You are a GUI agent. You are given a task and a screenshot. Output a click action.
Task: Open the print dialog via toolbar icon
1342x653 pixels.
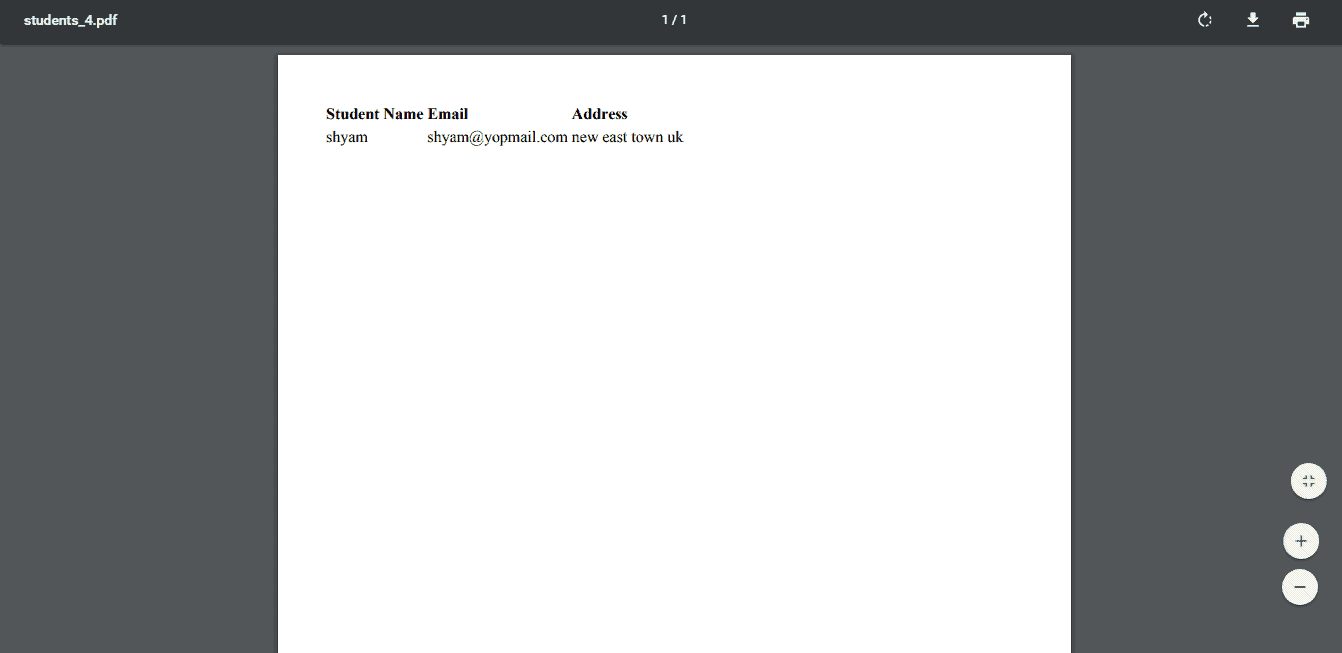(x=1300, y=19)
